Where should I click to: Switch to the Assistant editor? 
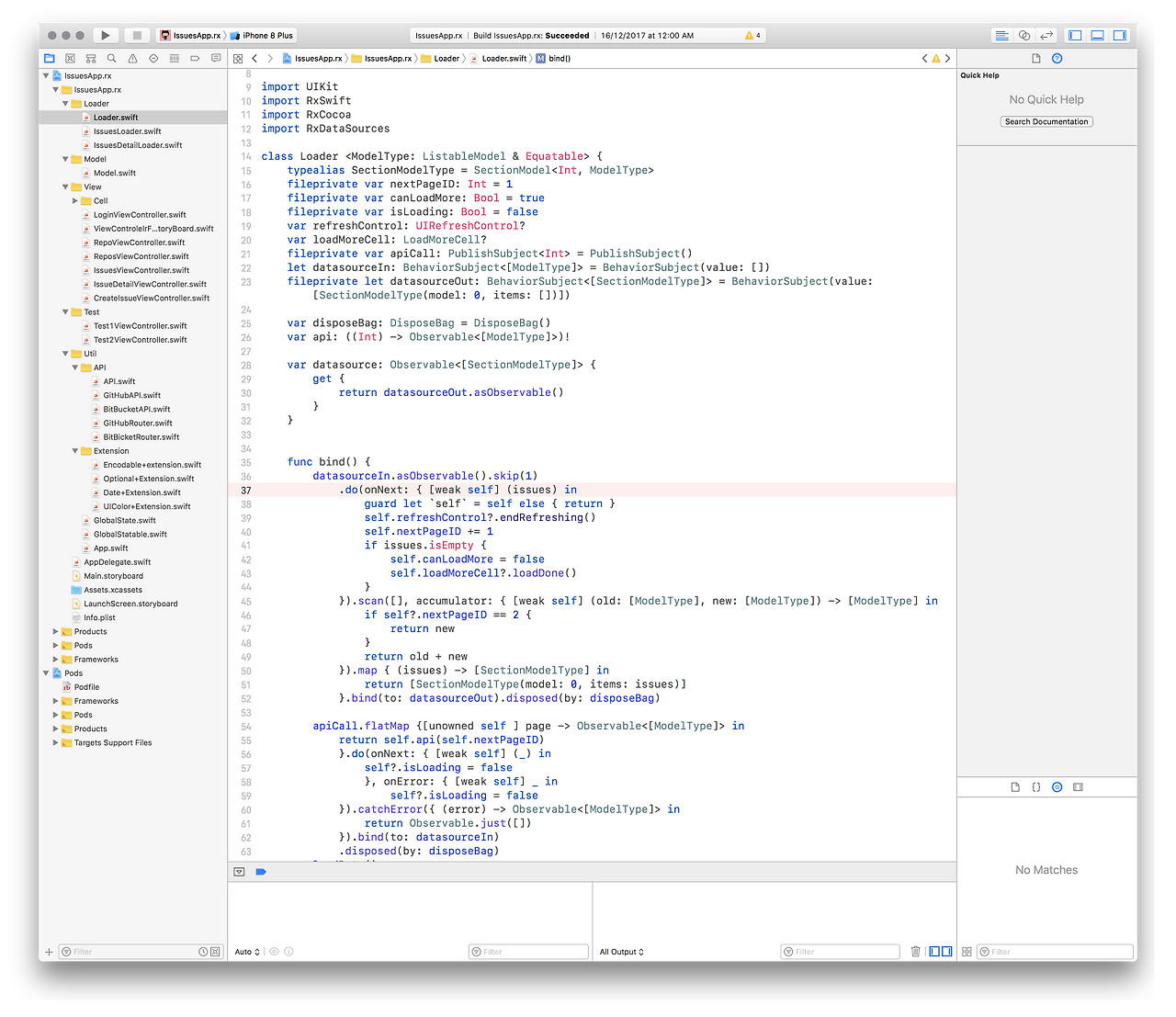tap(1024, 35)
